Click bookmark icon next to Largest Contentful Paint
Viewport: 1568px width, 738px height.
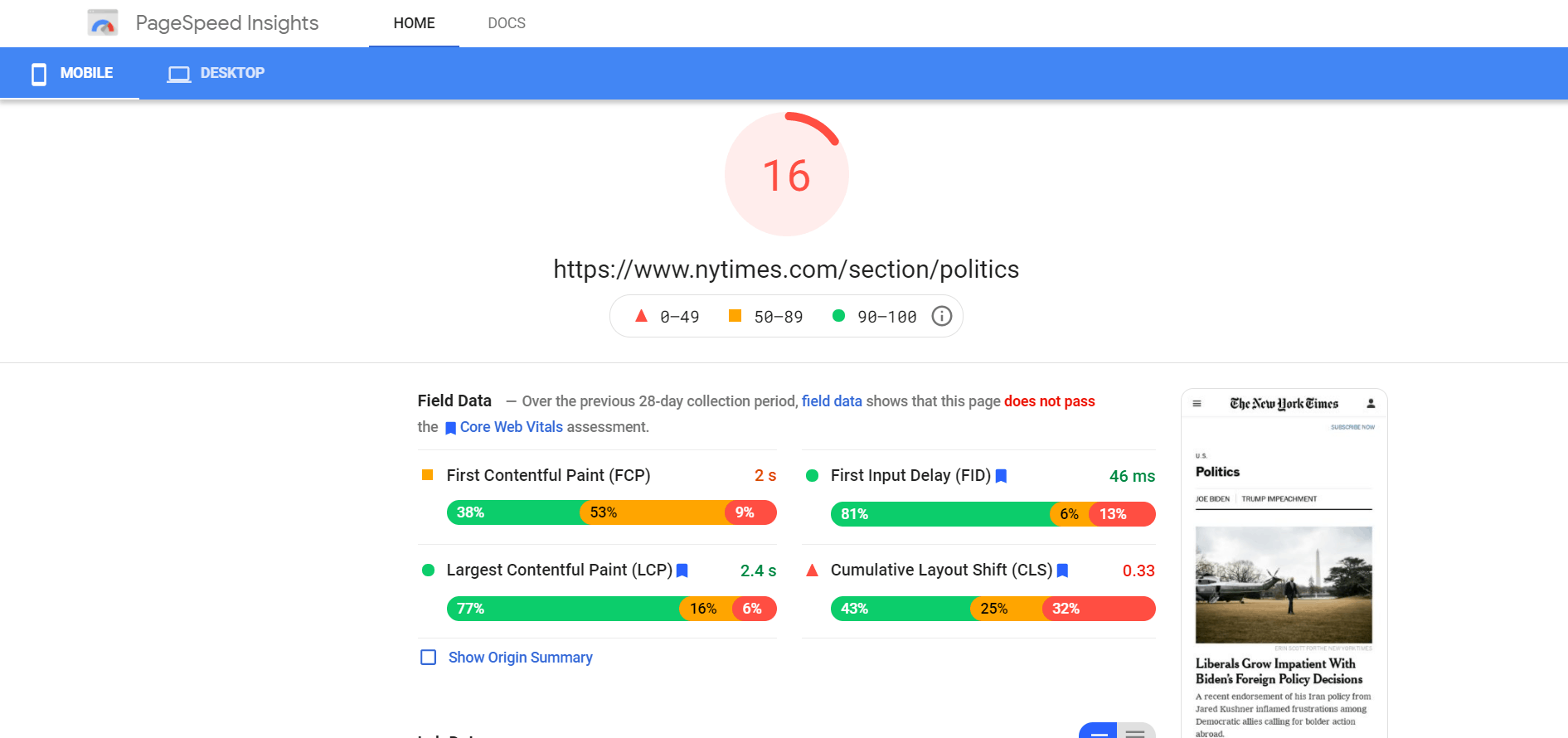point(682,570)
